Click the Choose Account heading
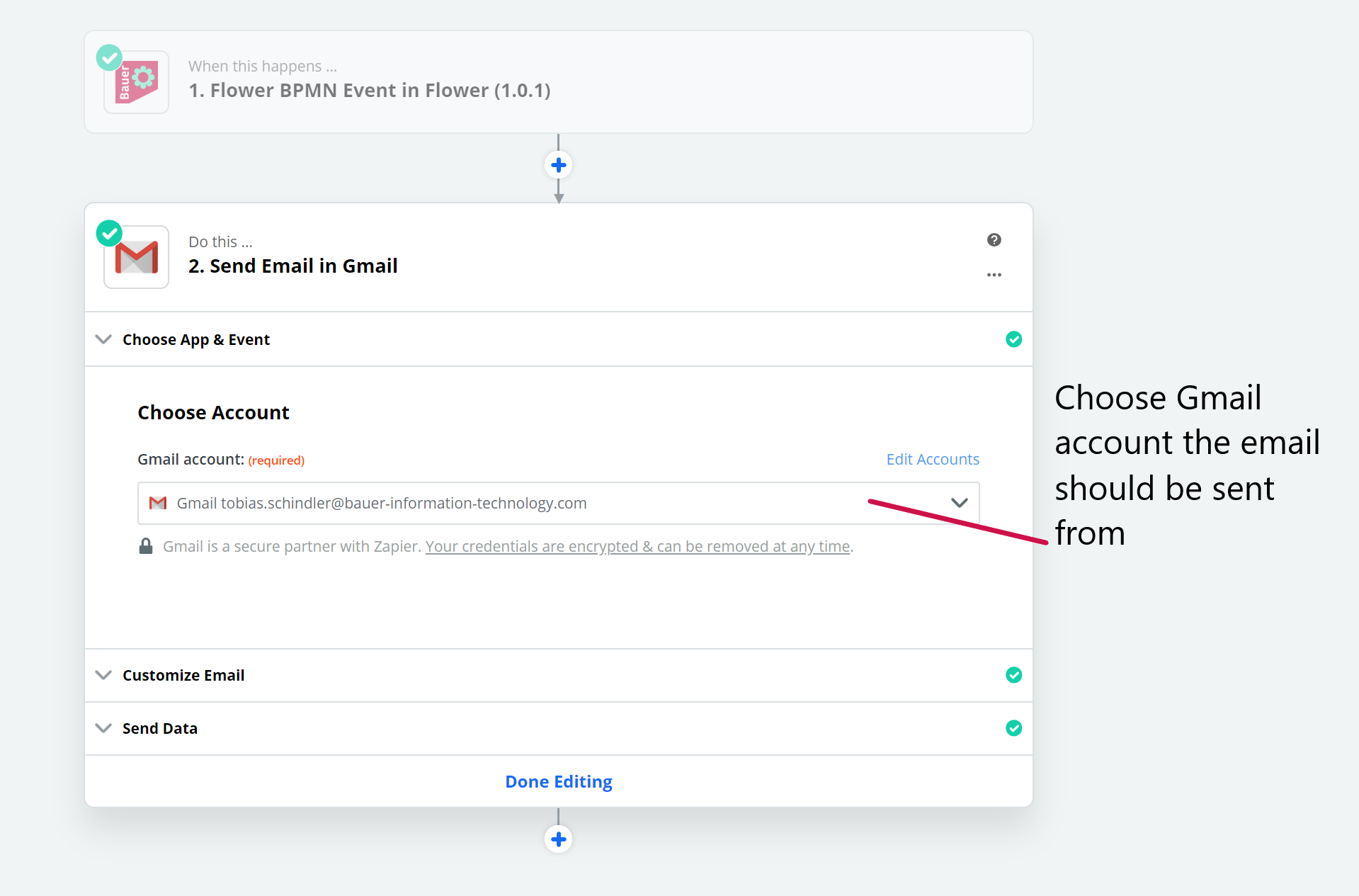1359x896 pixels. coord(213,412)
